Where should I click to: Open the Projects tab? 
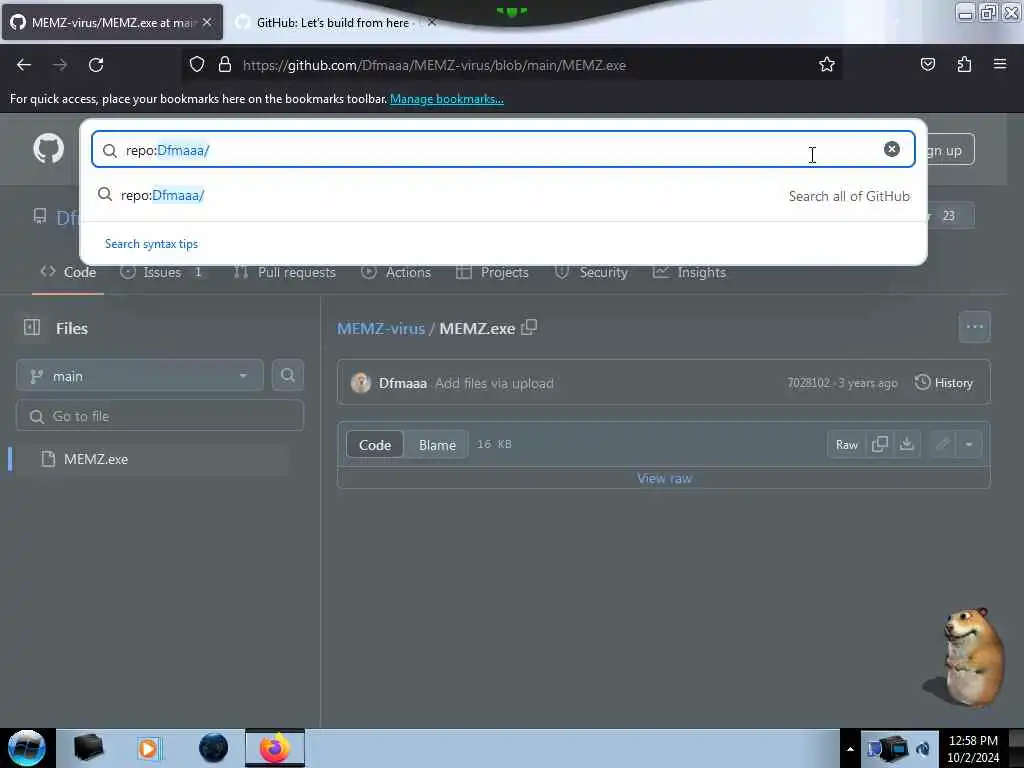tap(492, 272)
